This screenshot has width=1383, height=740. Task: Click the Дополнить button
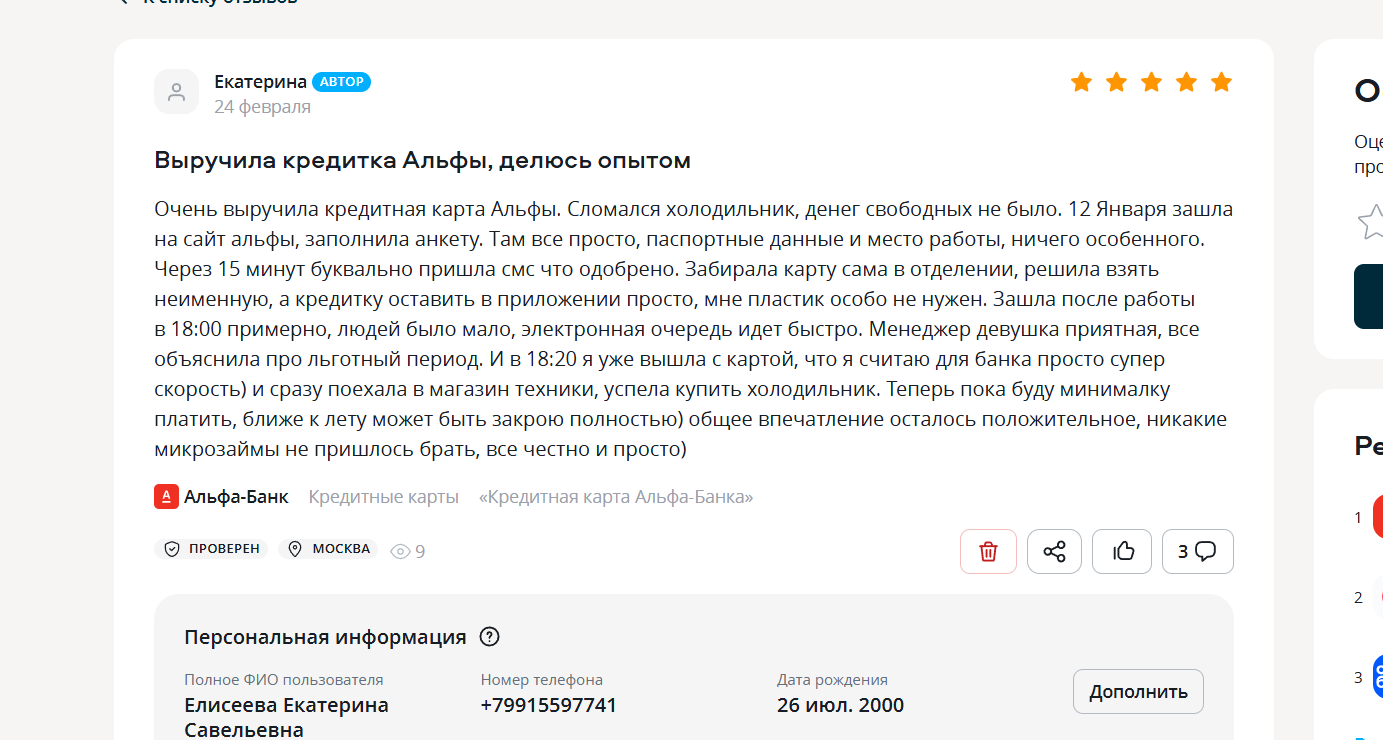pos(1138,691)
